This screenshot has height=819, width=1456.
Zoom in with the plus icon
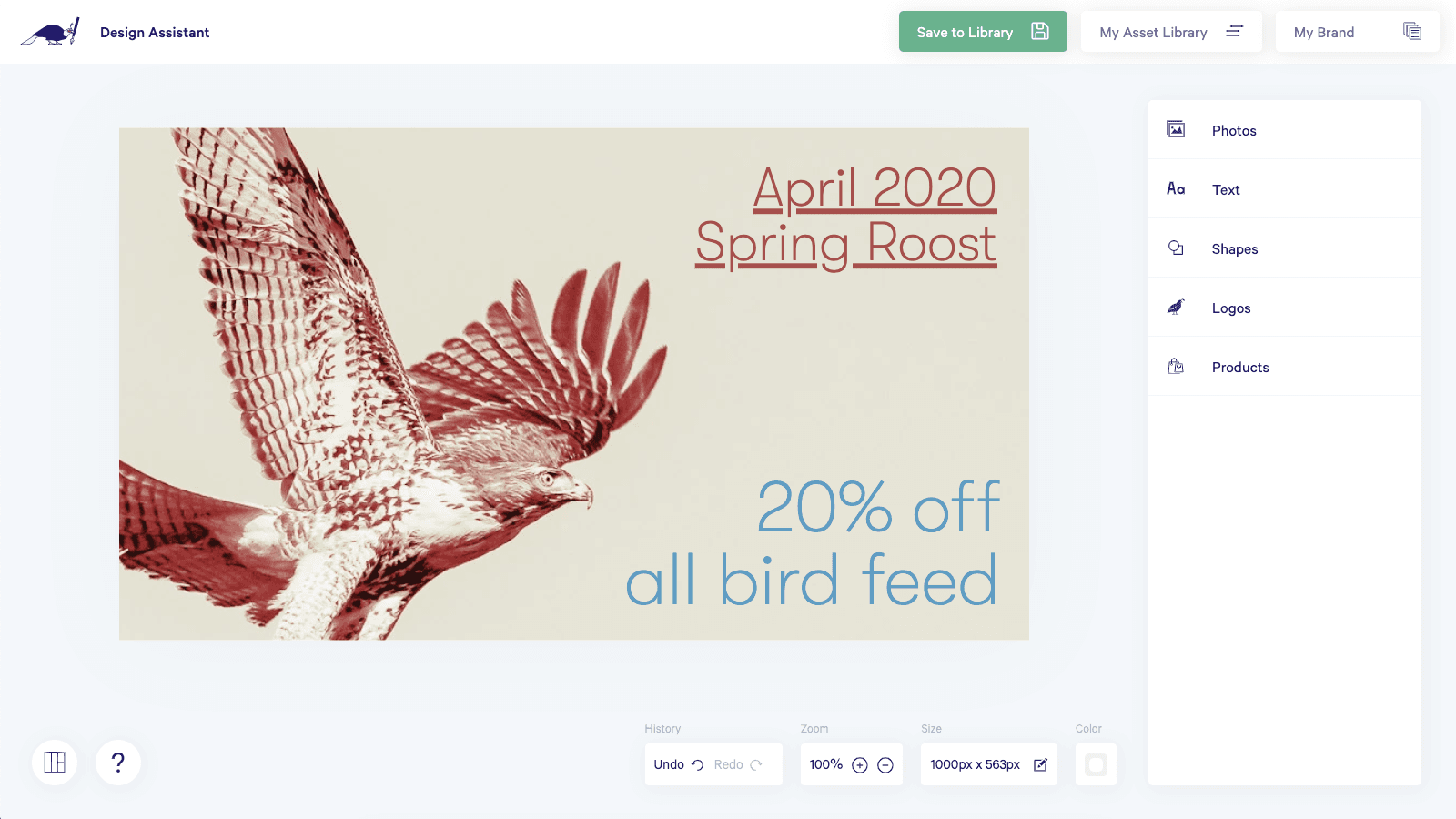coord(860,765)
